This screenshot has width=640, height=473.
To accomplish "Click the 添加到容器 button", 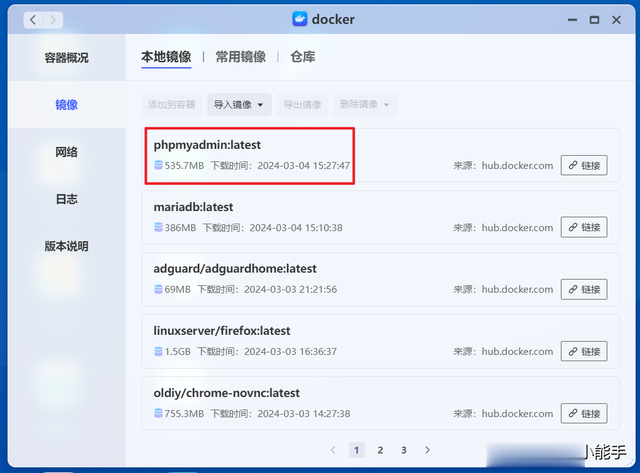I will click(x=171, y=104).
